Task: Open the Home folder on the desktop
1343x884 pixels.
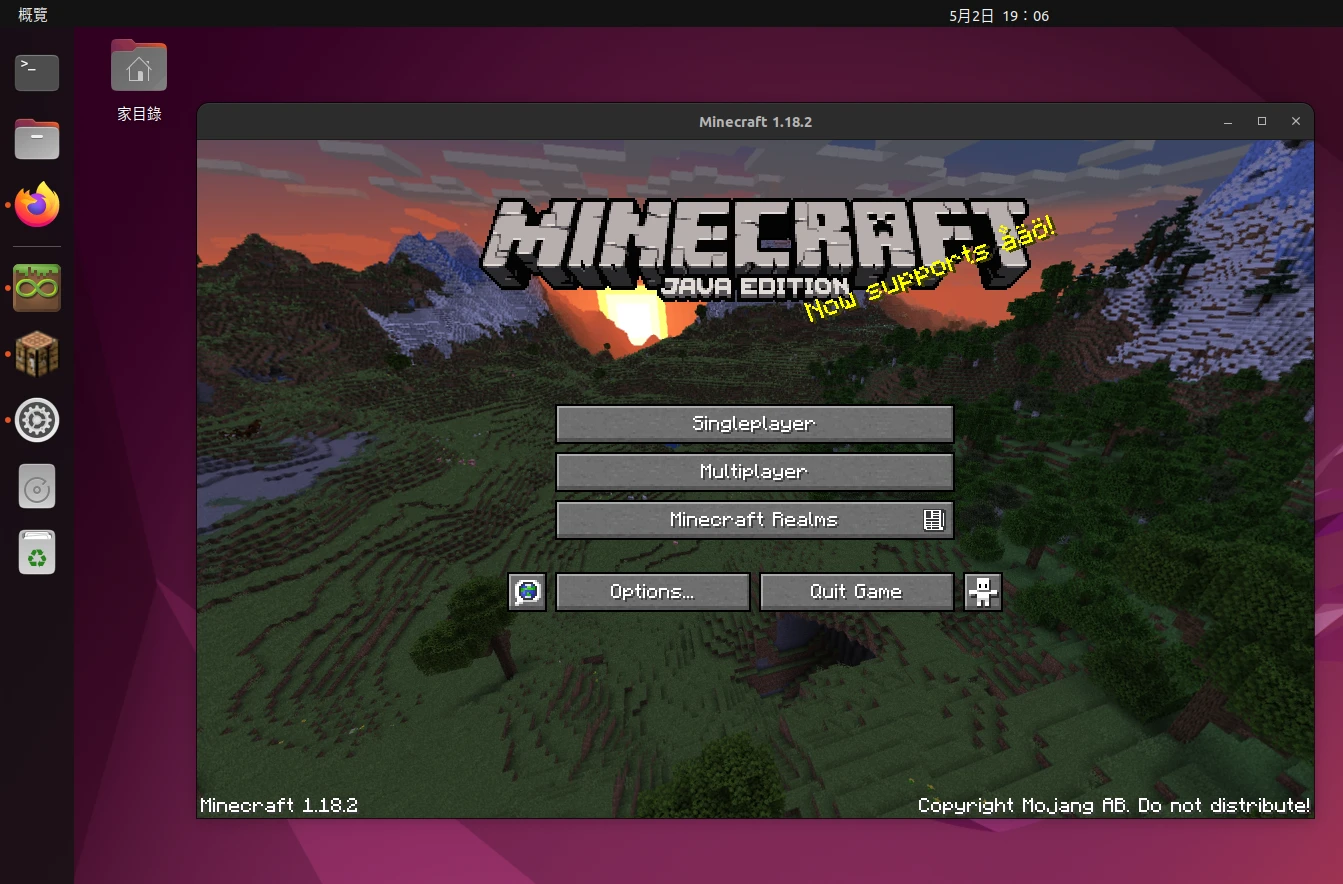Action: point(139,68)
